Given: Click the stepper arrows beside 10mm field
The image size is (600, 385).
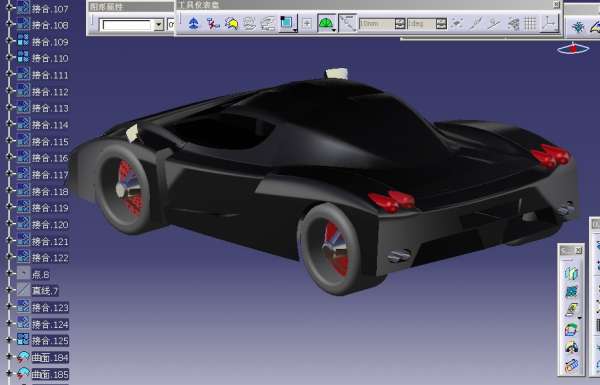Looking at the screenshot, I should (x=400, y=24).
